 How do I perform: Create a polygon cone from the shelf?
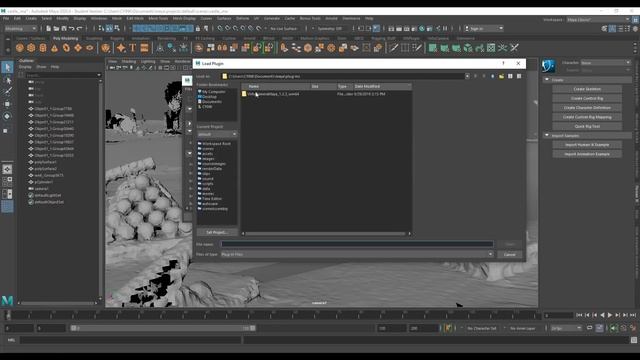coord(54,48)
